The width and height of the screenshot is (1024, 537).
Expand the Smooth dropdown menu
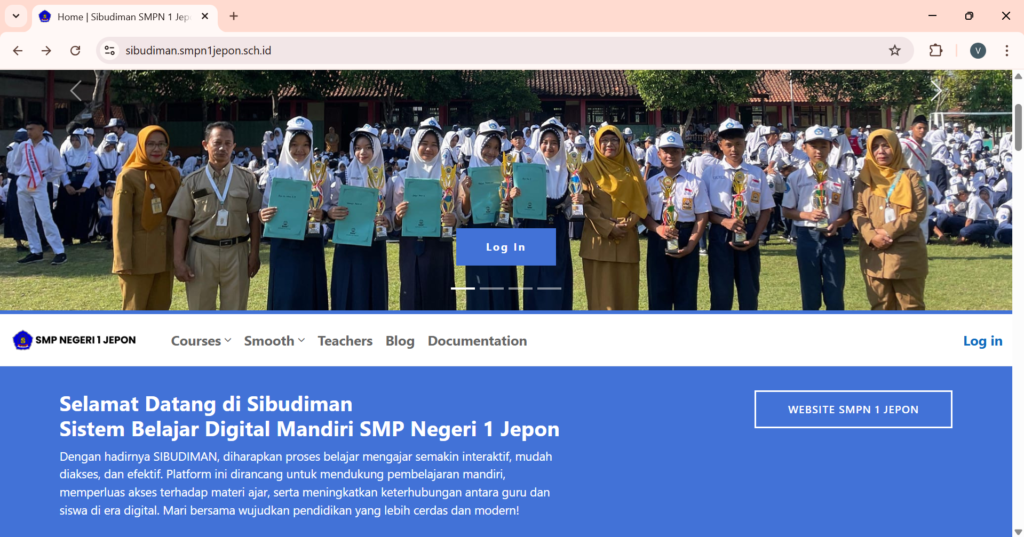pos(274,341)
